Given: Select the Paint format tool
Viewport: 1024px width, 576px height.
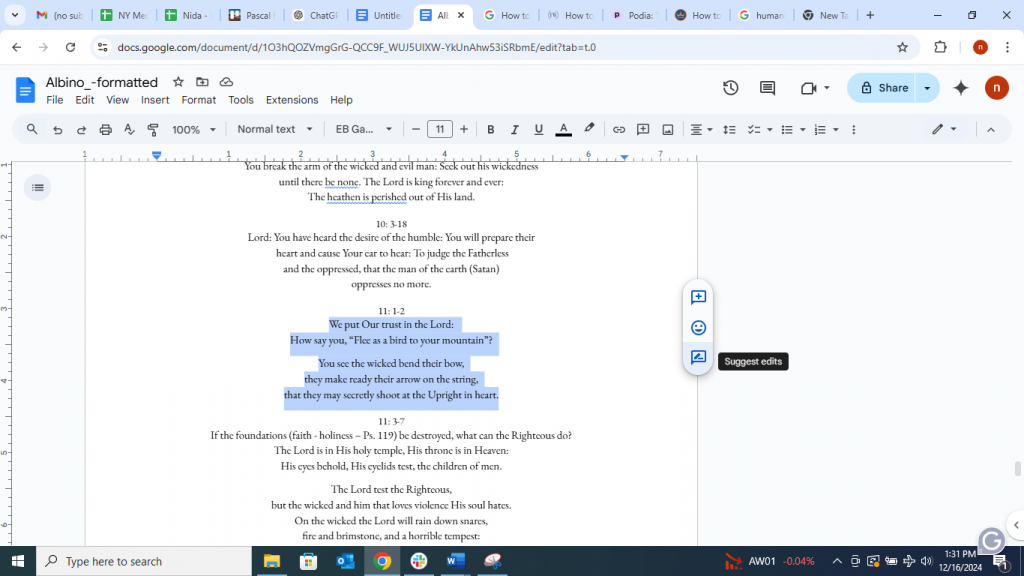Looking at the screenshot, I should click(152, 128).
